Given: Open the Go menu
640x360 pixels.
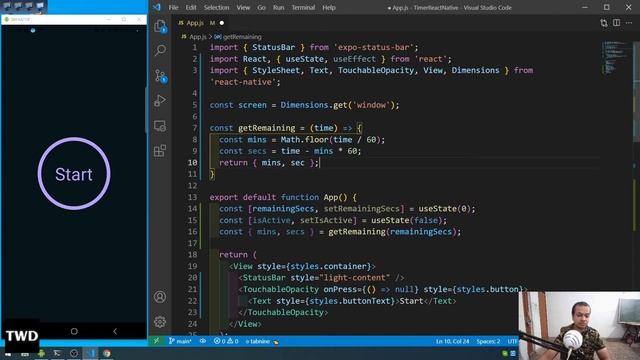Looking at the screenshot, I should (262, 7).
